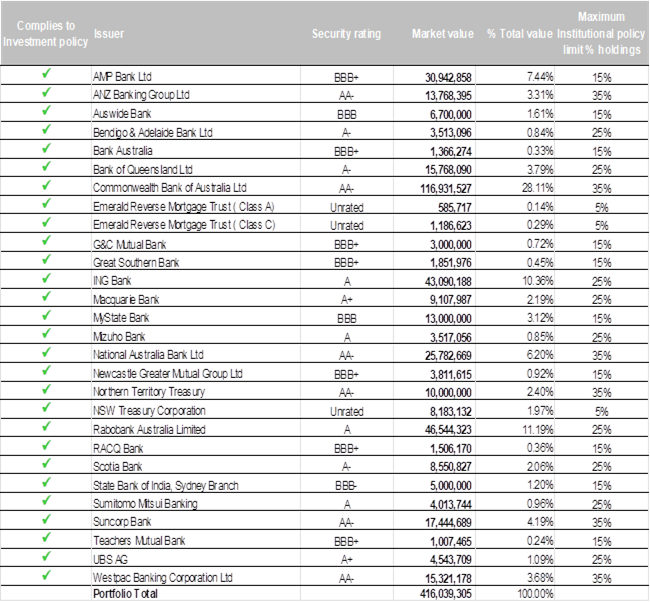This screenshot has width=650, height=602.
Task: Select the Security rating column header
Action: [x=346, y=34]
